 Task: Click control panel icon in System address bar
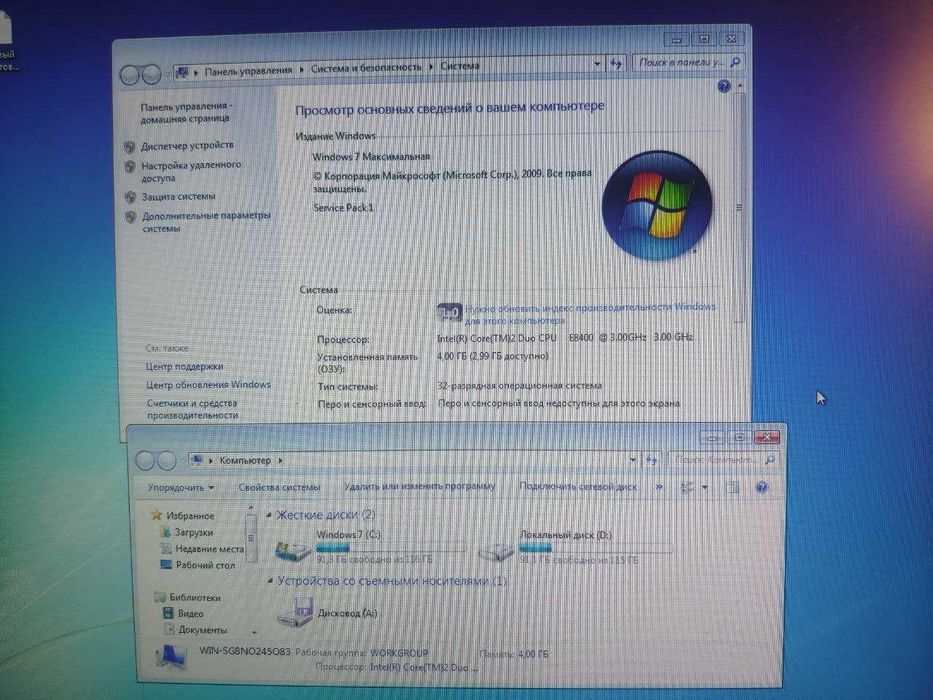(183, 73)
